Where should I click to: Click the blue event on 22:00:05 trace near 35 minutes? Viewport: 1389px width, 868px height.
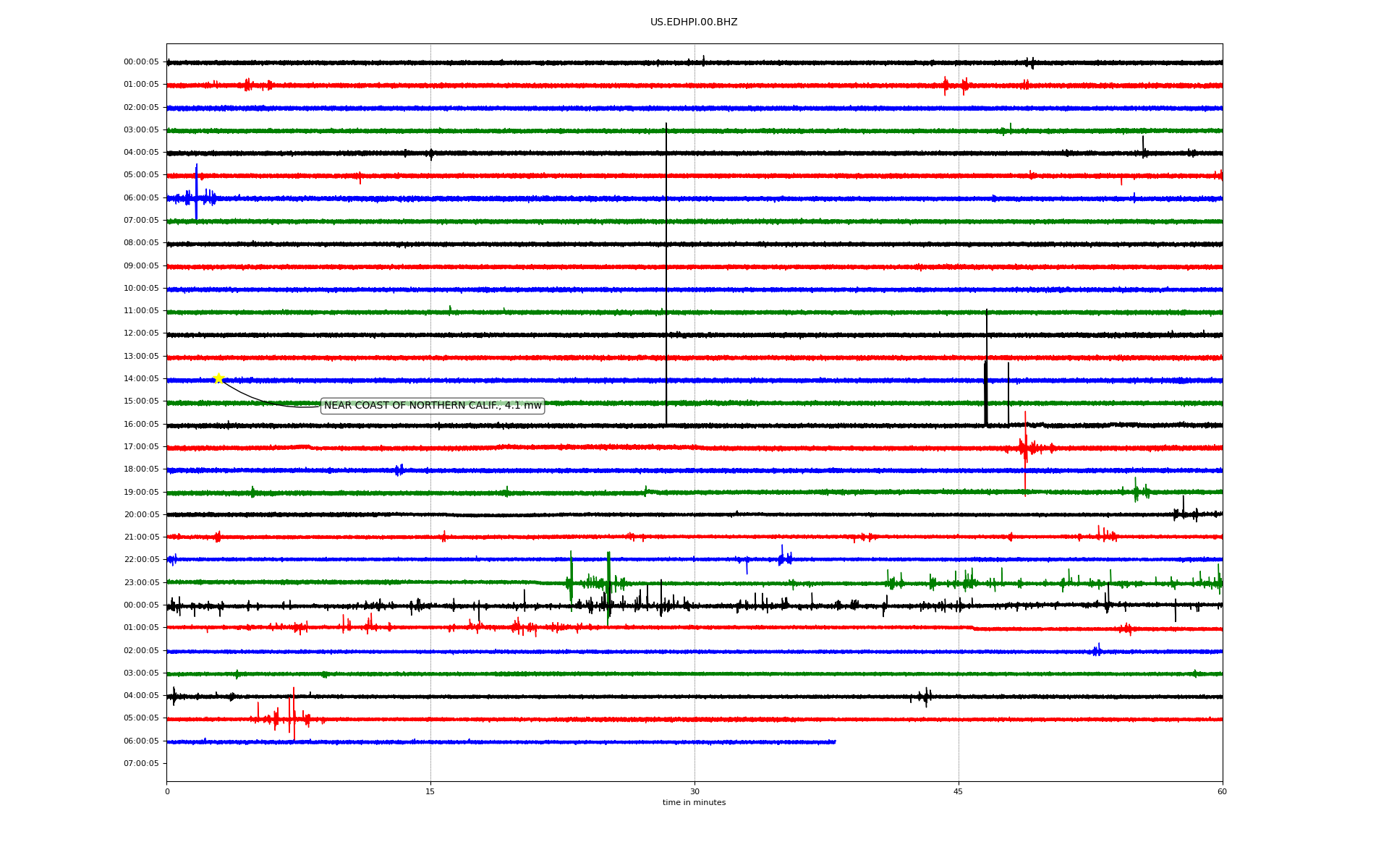click(x=783, y=558)
